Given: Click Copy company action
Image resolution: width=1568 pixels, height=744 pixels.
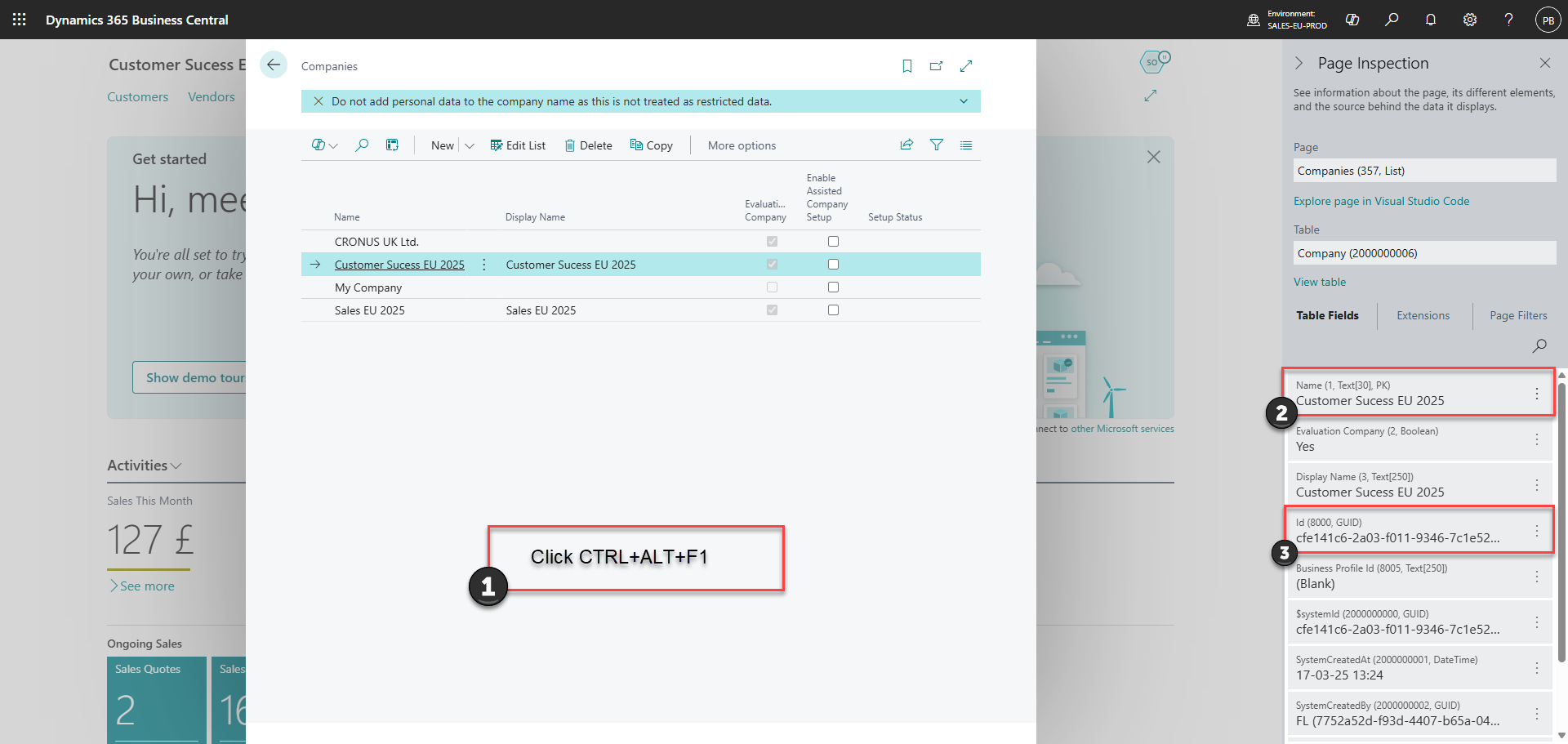Looking at the screenshot, I should (652, 145).
